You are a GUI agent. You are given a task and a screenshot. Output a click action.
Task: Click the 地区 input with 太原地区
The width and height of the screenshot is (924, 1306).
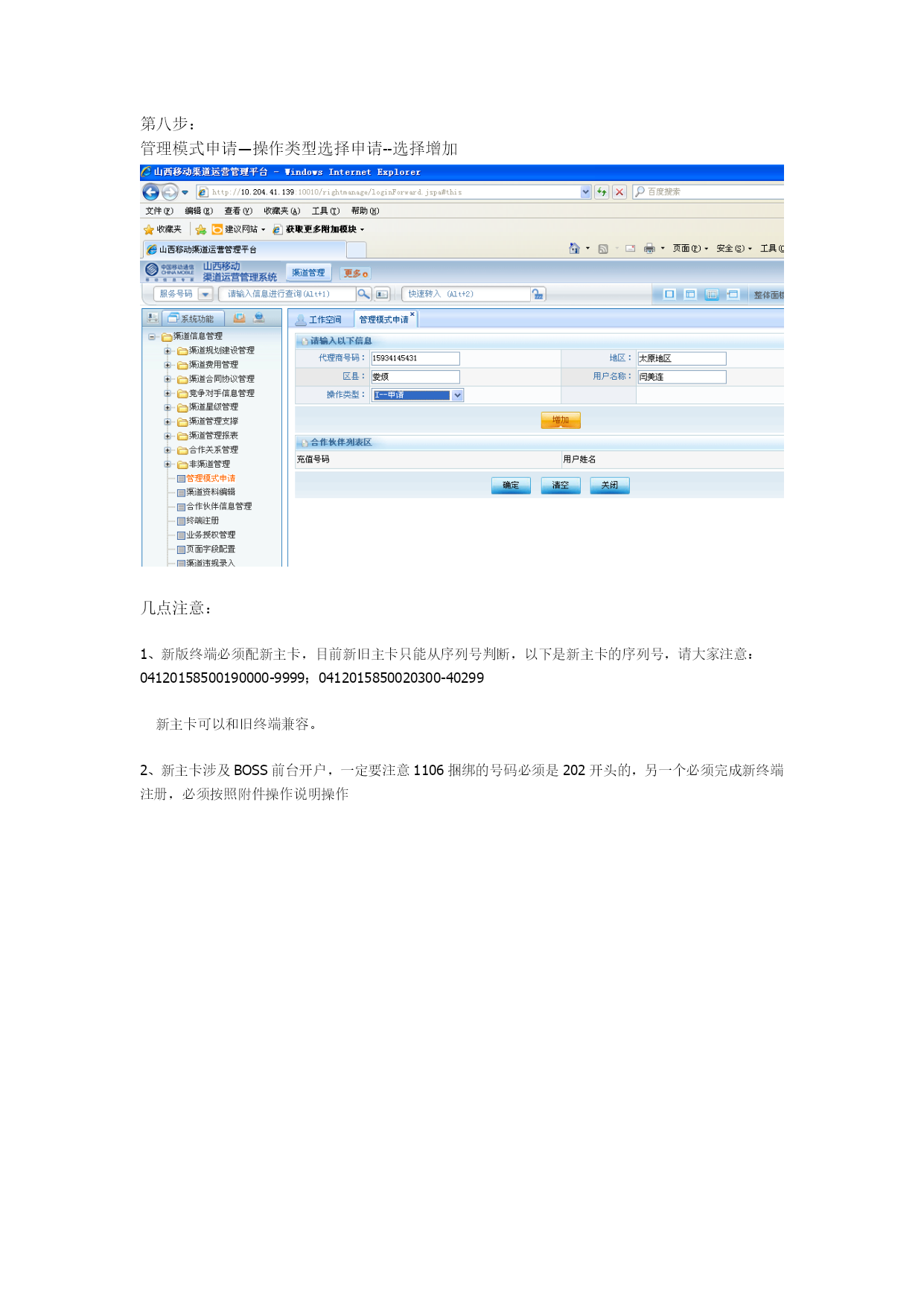click(681, 359)
